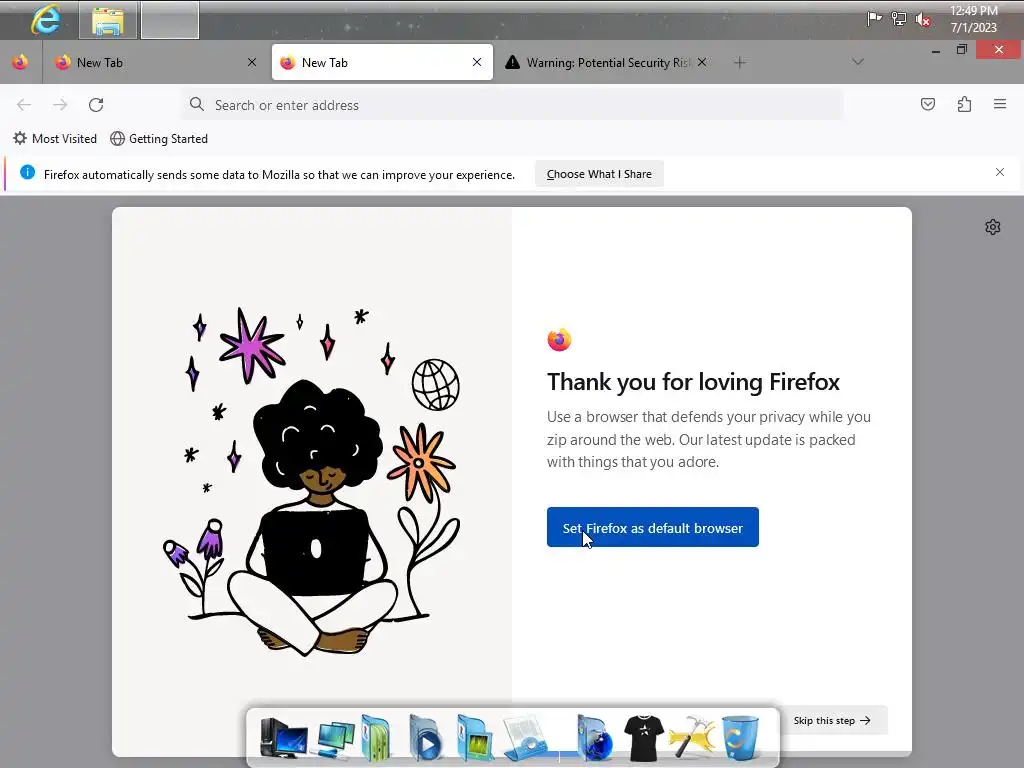Screen dimensions: 1024x768
Task: Open the Recycle Bin dock icon
Action: coord(741,738)
